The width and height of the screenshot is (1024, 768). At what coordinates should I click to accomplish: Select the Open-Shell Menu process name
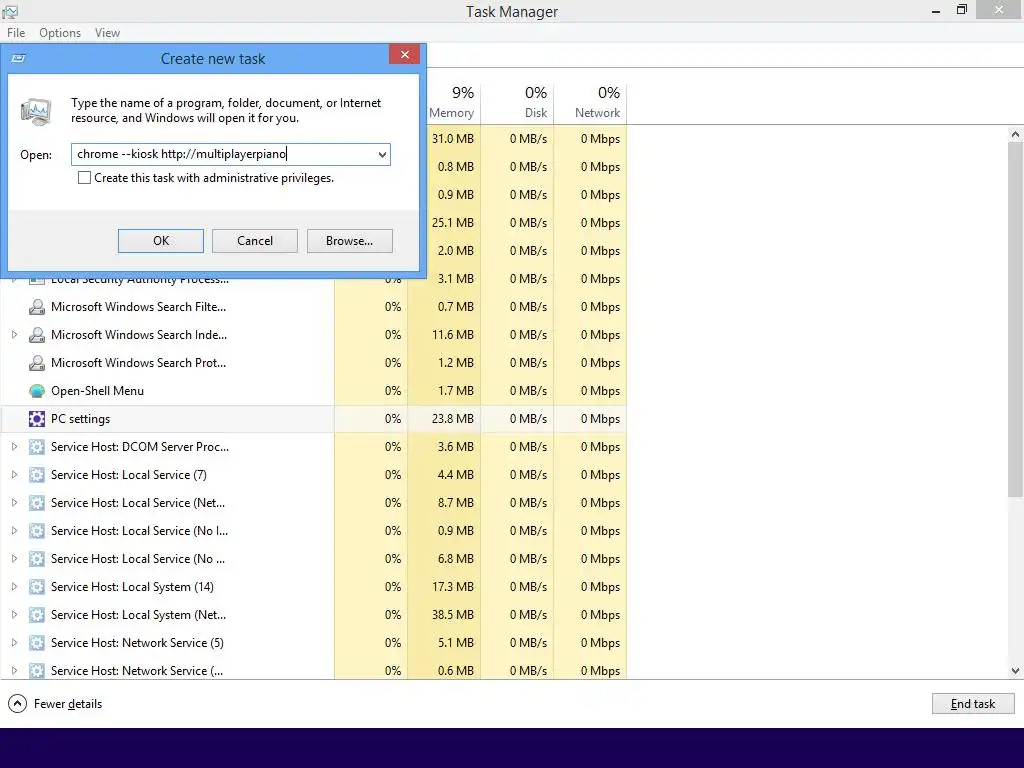(x=97, y=391)
